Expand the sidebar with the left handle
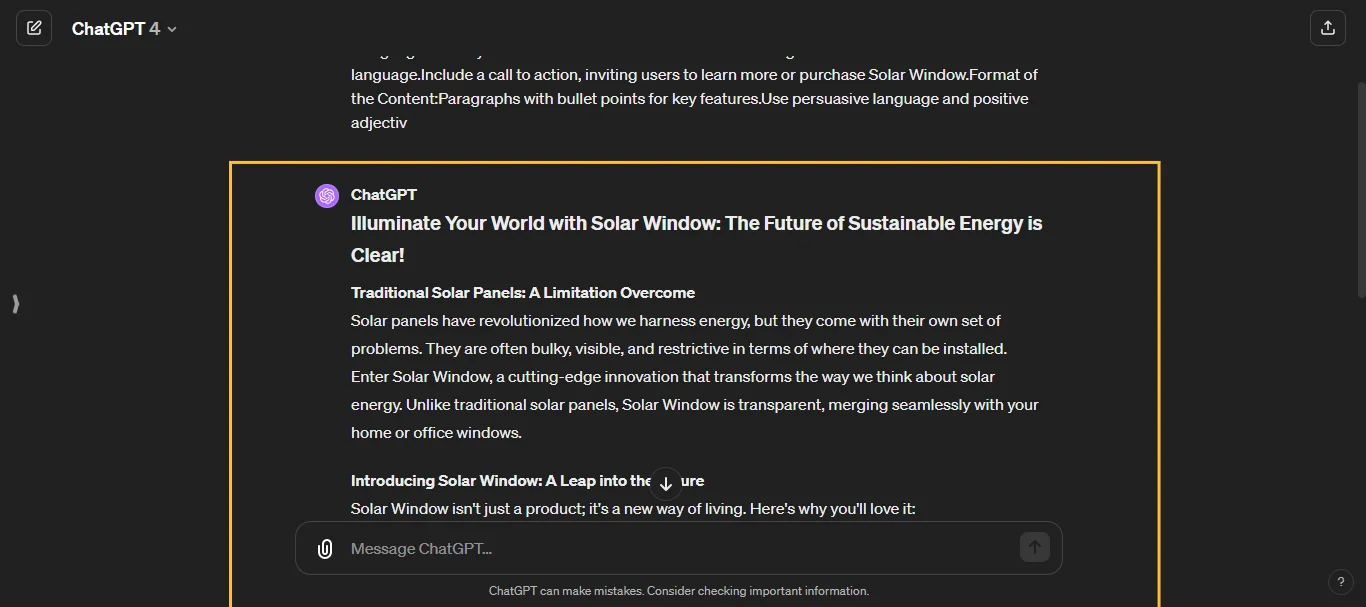 15,304
